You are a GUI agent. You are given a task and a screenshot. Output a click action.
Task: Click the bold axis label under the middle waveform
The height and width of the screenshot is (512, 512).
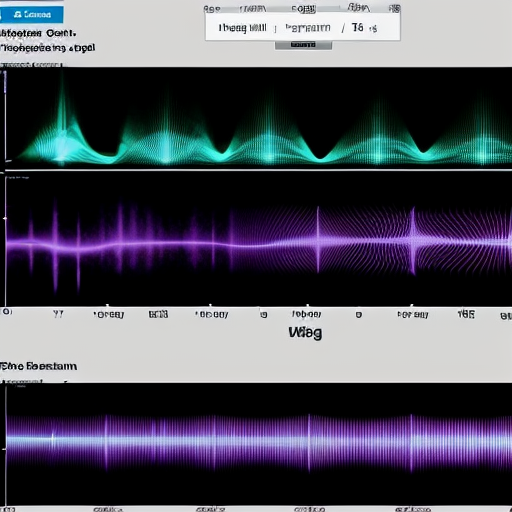tap(305, 333)
